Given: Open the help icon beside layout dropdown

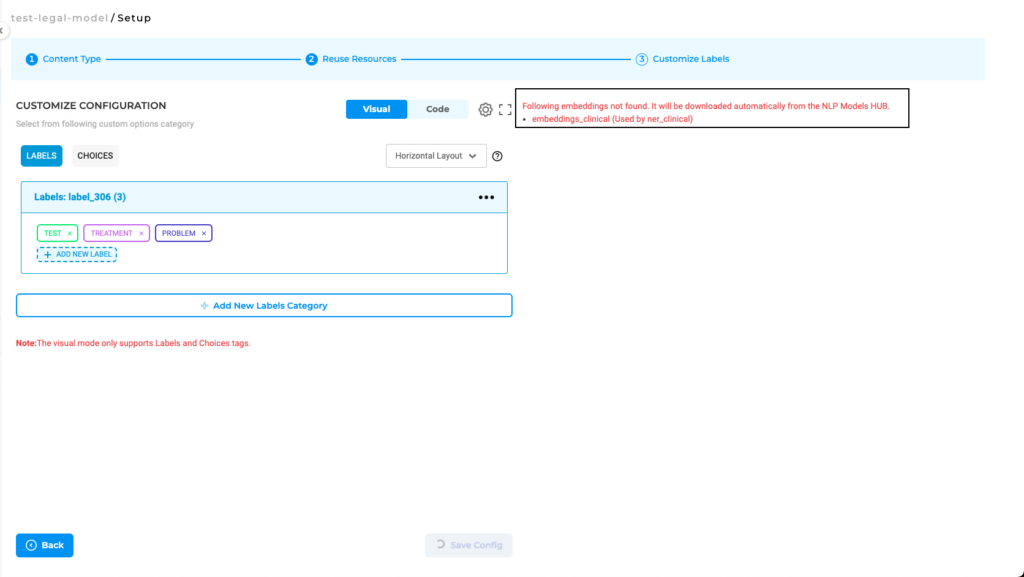Looking at the screenshot, I should [497, 155].
